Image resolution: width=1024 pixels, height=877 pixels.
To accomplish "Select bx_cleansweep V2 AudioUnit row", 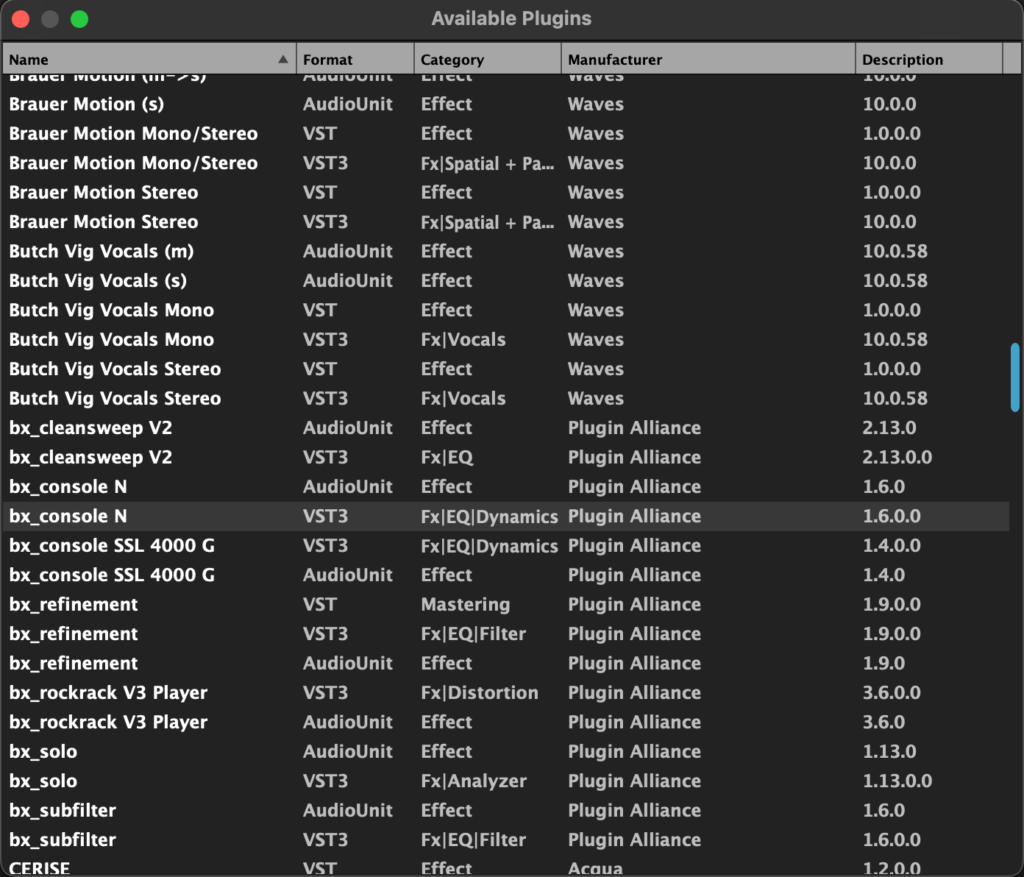I will click(506, 428).
